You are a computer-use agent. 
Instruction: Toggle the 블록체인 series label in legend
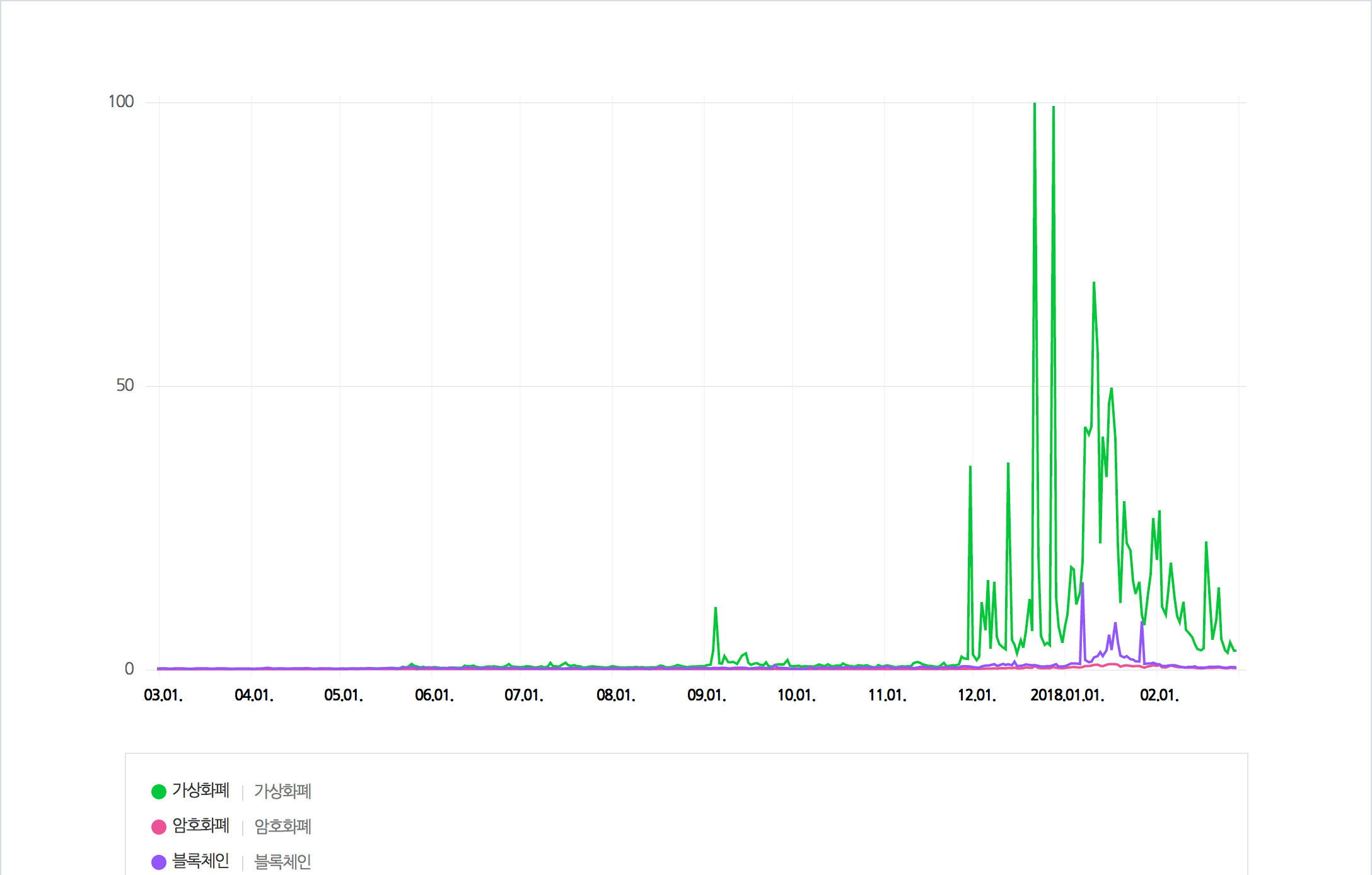201,861
